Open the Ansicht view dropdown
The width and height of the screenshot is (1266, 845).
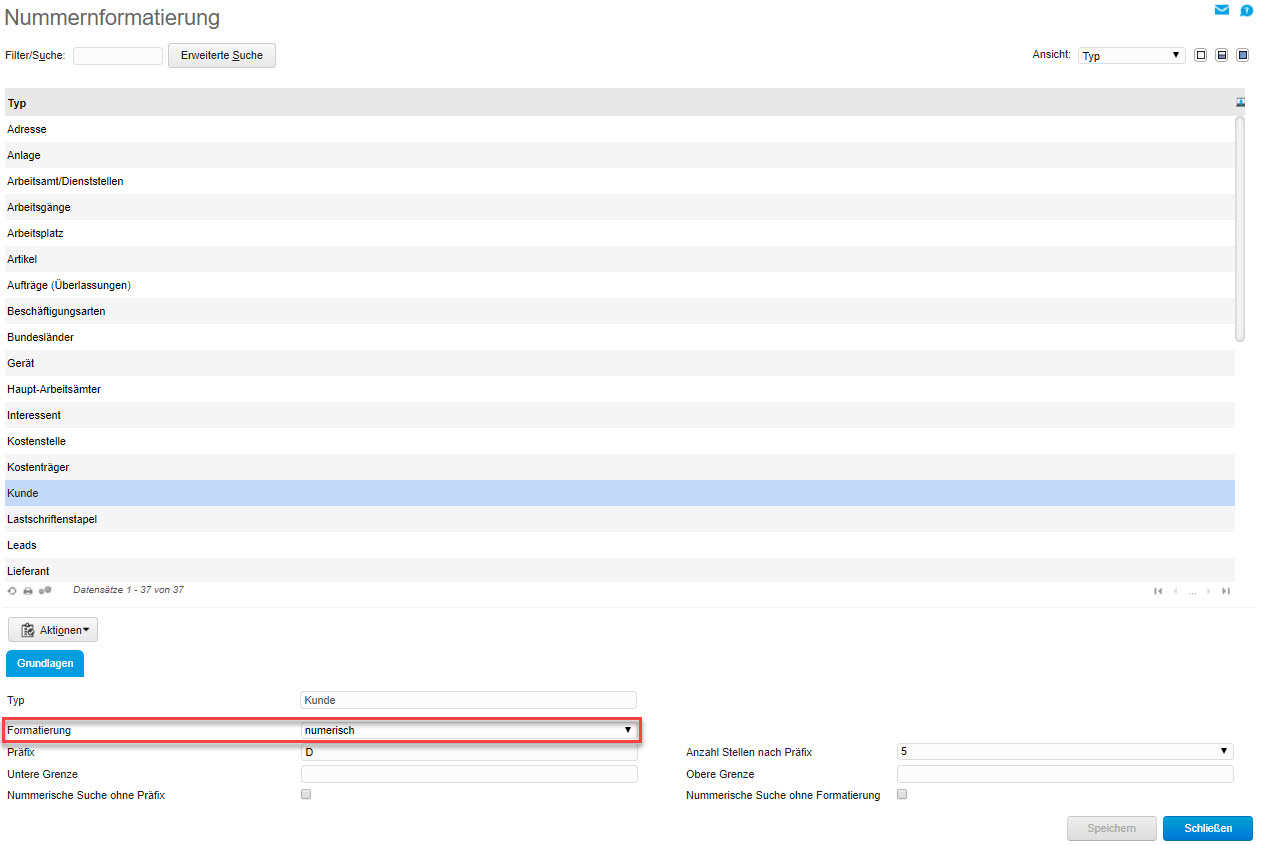(x=1132, y=56)
